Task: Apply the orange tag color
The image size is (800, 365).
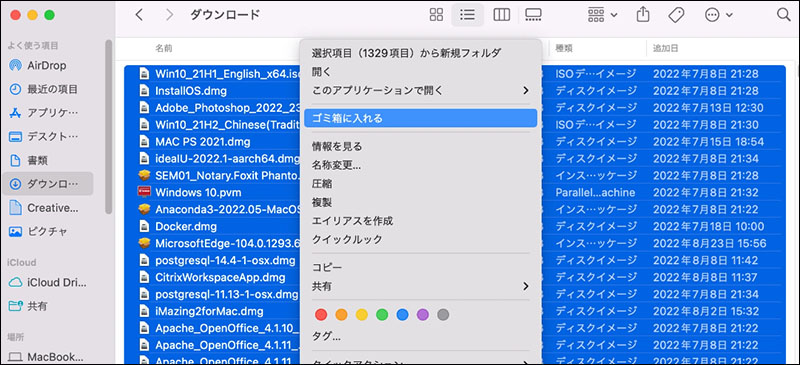Action: click(x=341, y=314)
